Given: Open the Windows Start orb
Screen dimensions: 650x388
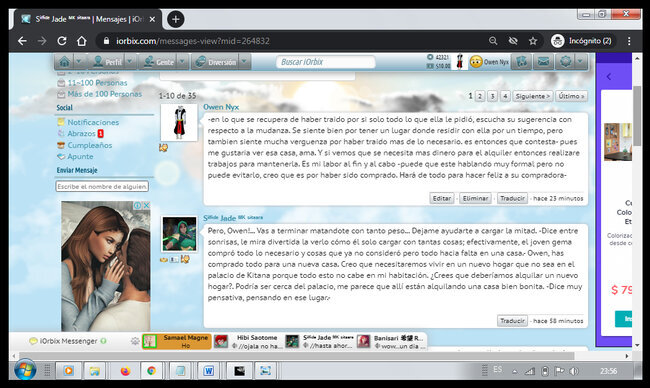Looking at the screenshot, I should click(x=25, y=370).
